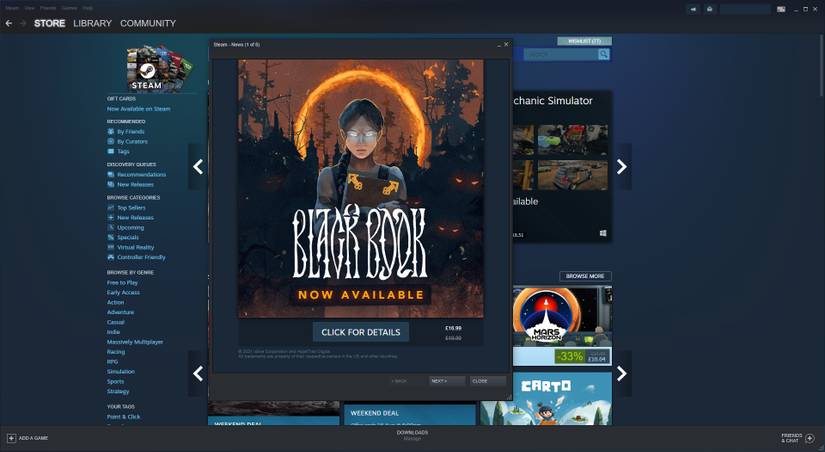Open the account name dropdown
The width and height of the screenshot is (825, 452).
point(745,9)
